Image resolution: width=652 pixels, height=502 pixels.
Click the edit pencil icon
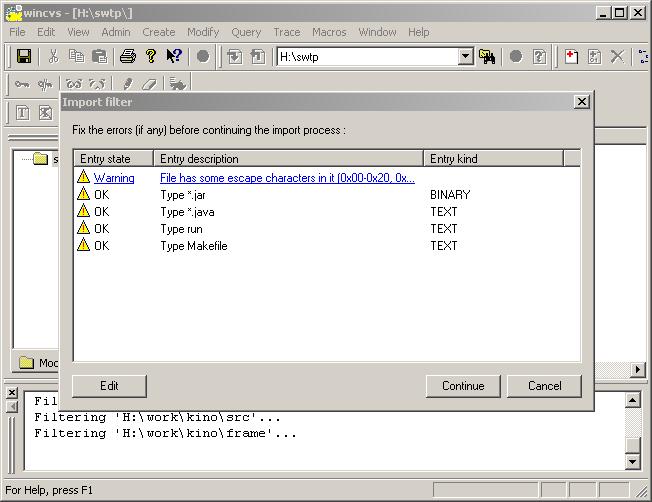[128, 84]
